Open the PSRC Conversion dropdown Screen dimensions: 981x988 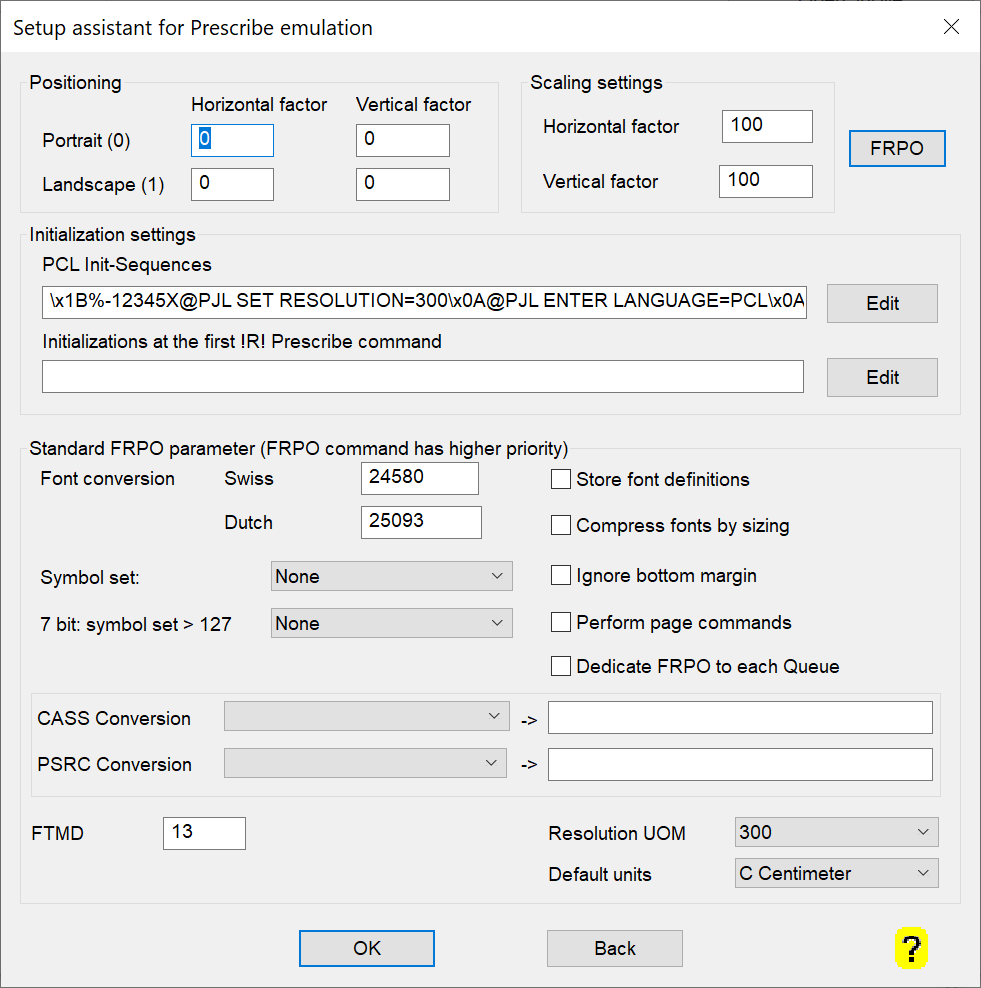click(366, 764)
